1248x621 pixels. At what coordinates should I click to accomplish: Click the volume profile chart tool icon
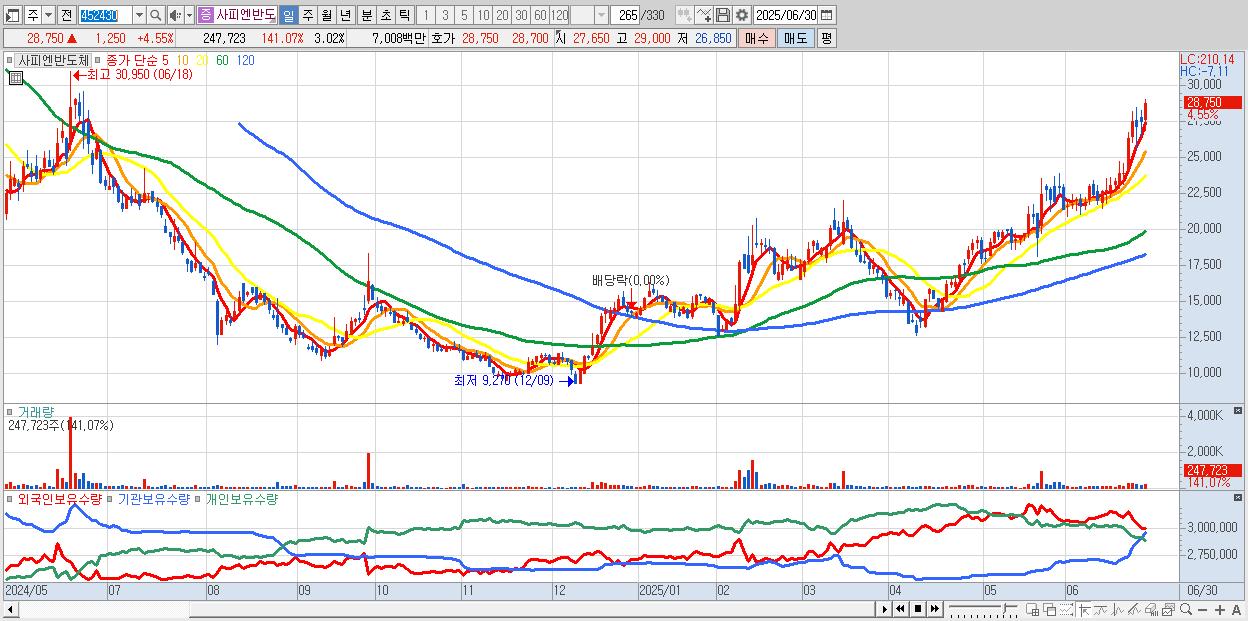(x=1151, y=610)
